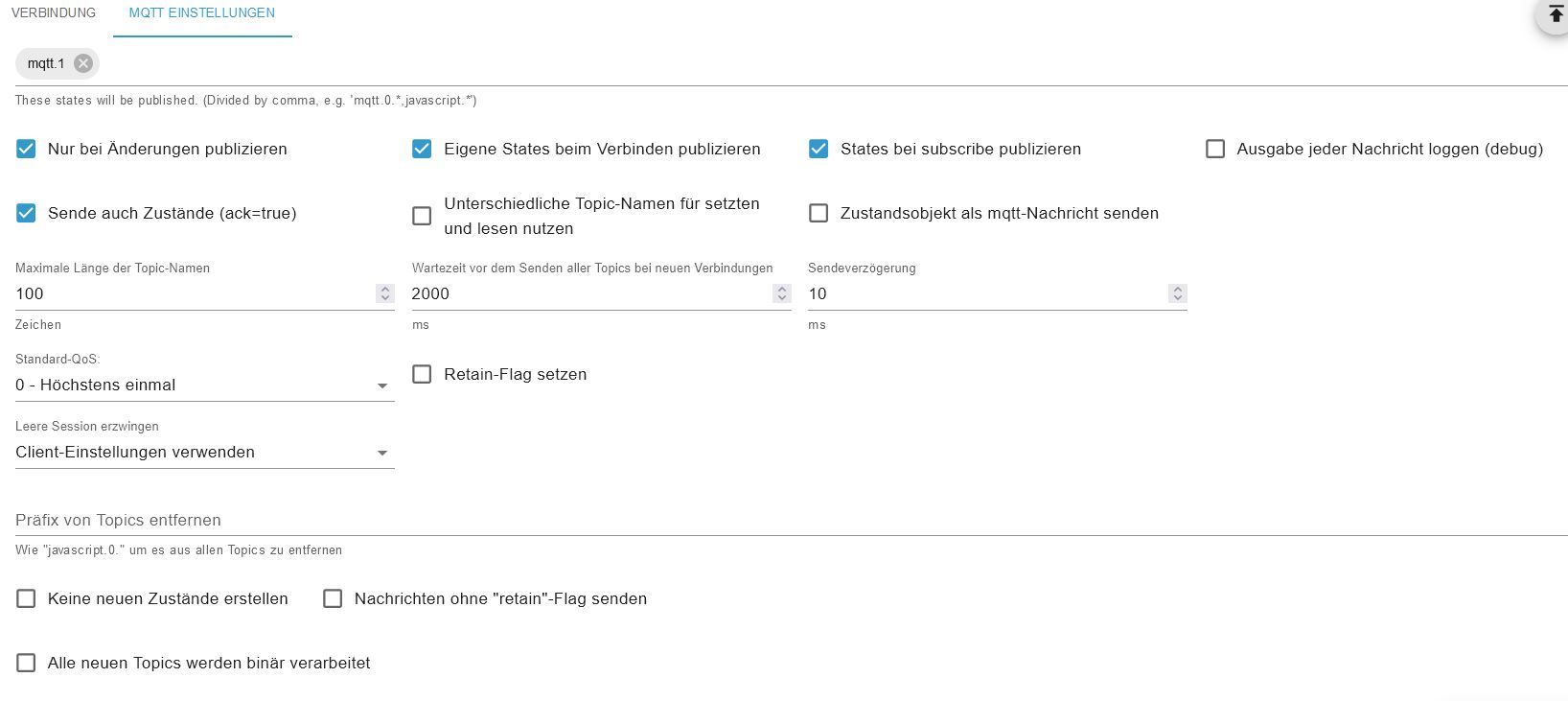Image resolution: width=1568 pixels, height=701 pixels.
Task: Toggle States bei subscribe publizieren
Action: (819, 149)
